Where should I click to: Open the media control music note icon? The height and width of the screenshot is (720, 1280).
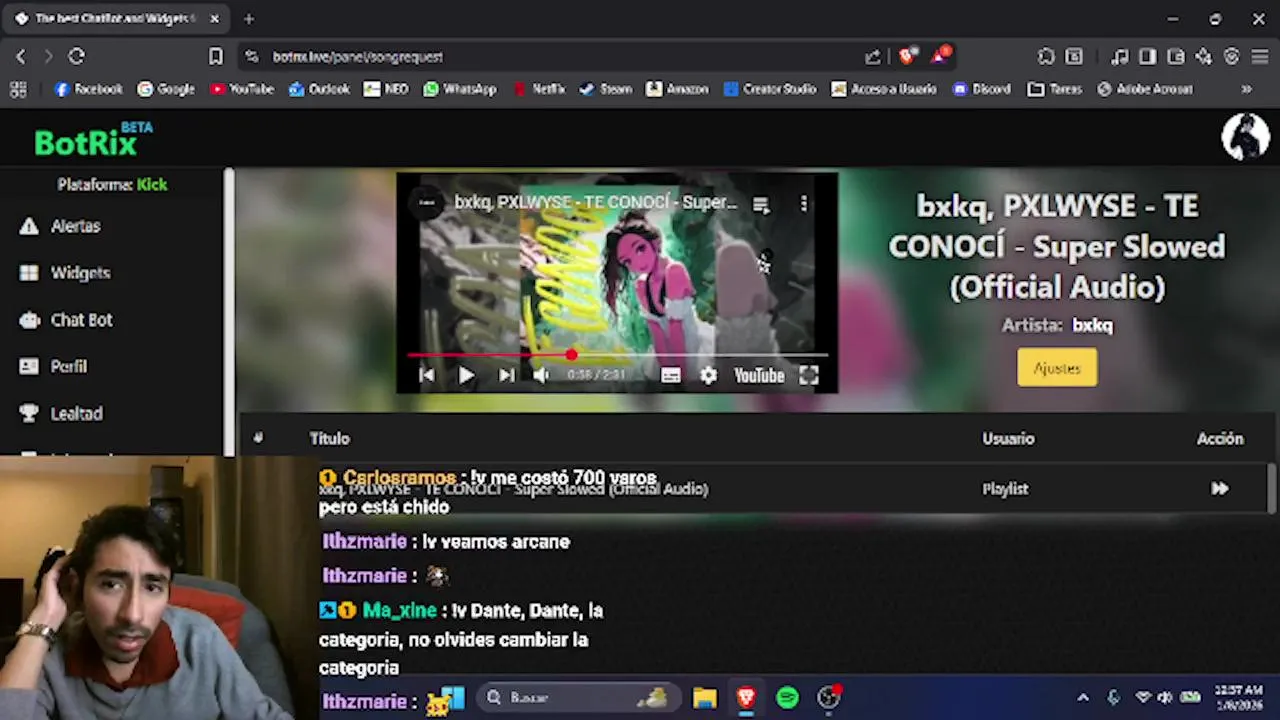tap(1120, 57)
